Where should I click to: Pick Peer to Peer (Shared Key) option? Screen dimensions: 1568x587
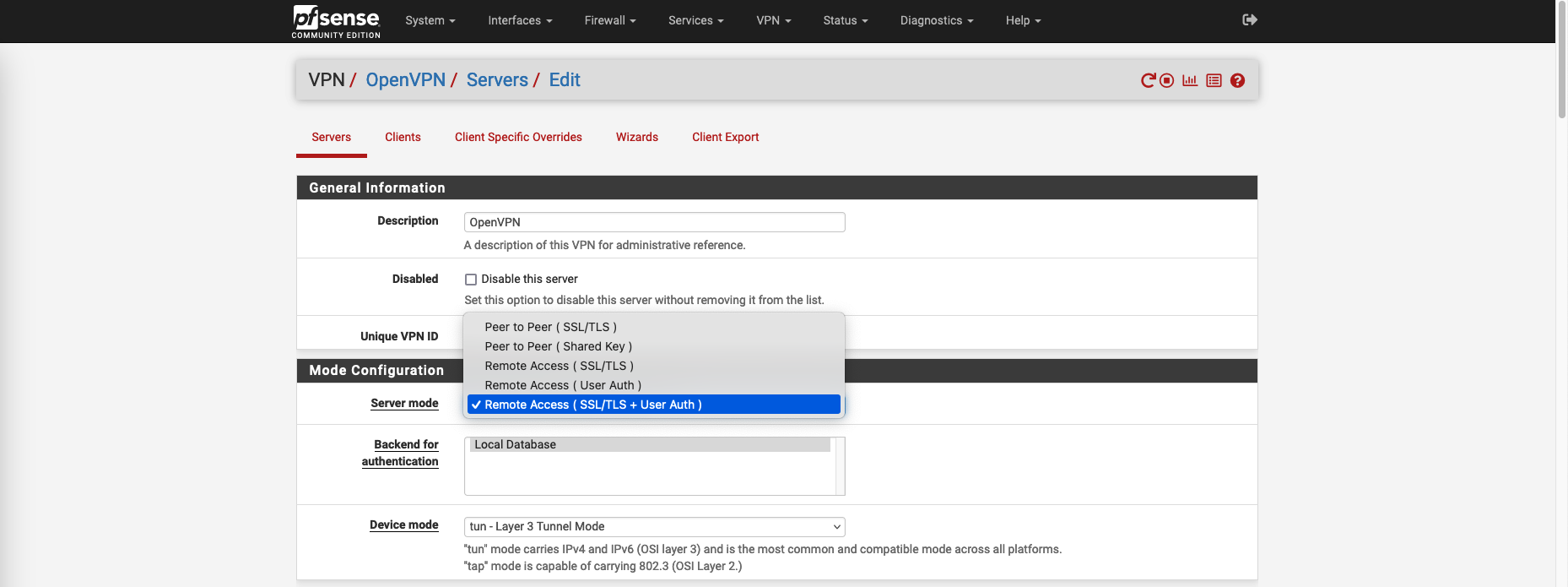click(x=558, y=346)
